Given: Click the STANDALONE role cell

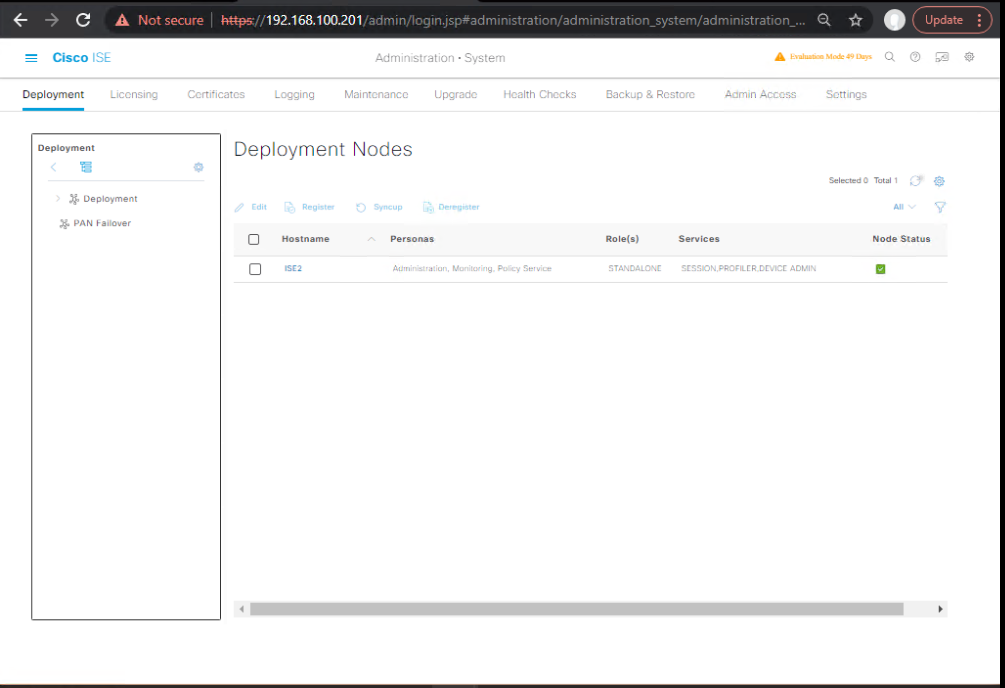Looking at the screenshot, I should click(635, 269).
